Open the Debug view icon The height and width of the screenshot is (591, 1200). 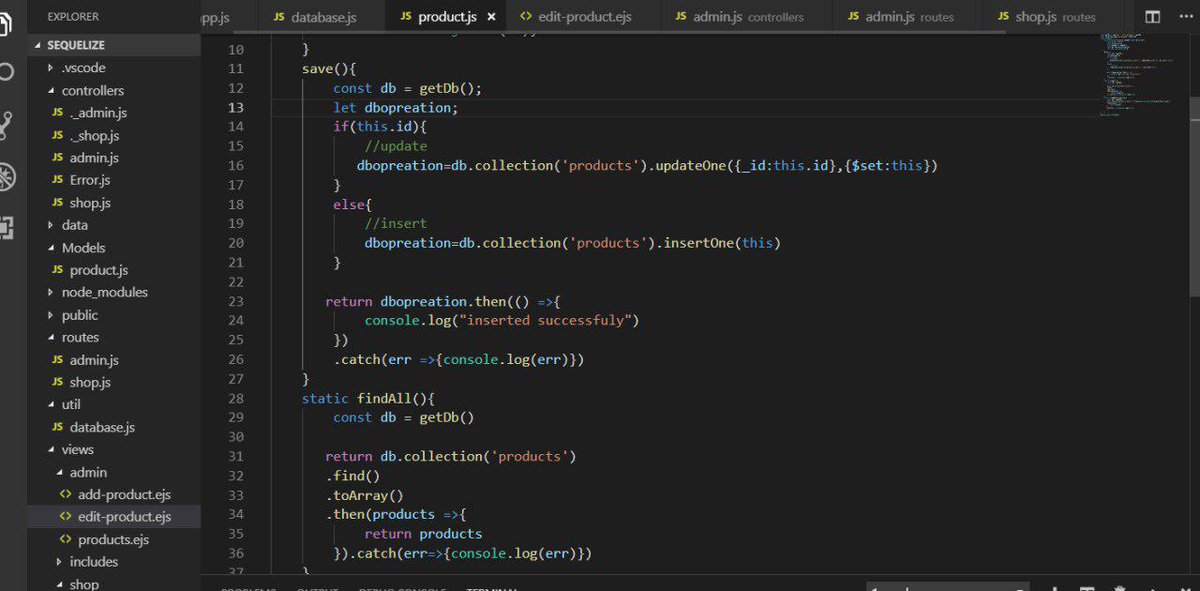[x=6, y=176]
